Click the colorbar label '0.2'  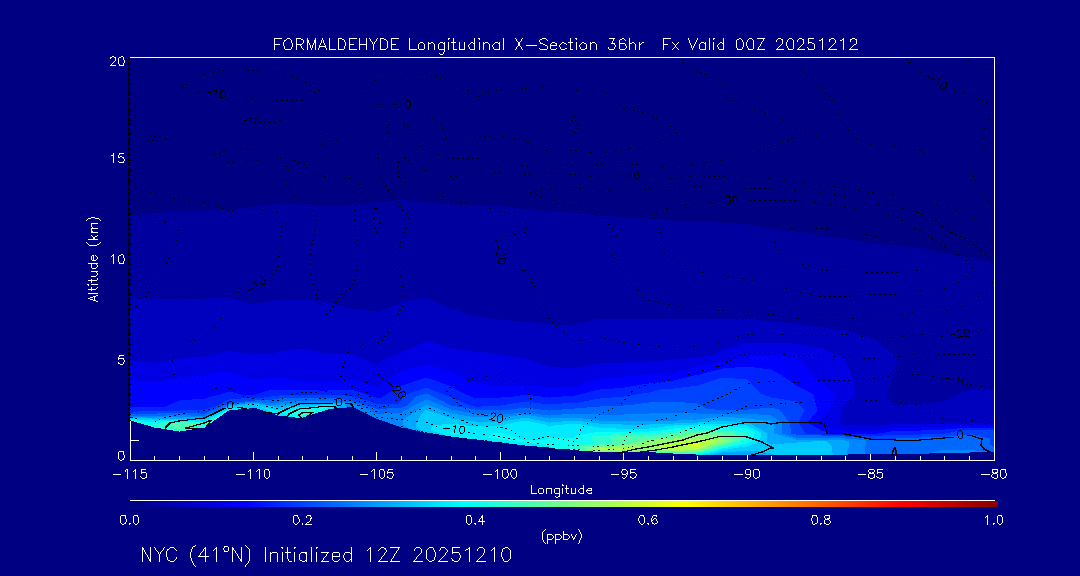[303, 520]
